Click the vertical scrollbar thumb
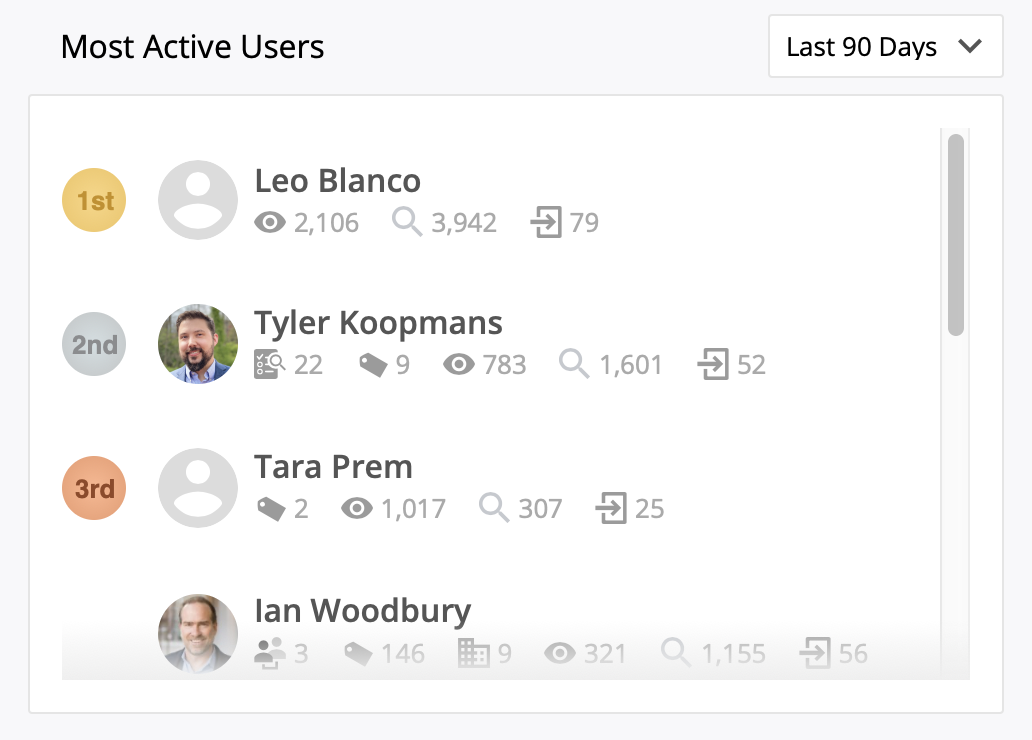The height and width of the screenshot is (740, 1032). point(955,235)
